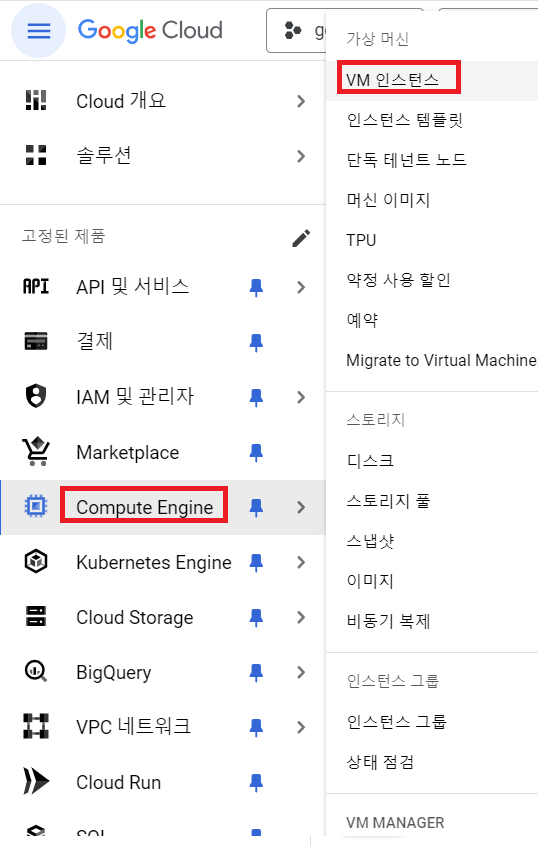Unpin VPC 네트워크 product
The width and height of the screenshot is (538, 846).
click(256, 728)
